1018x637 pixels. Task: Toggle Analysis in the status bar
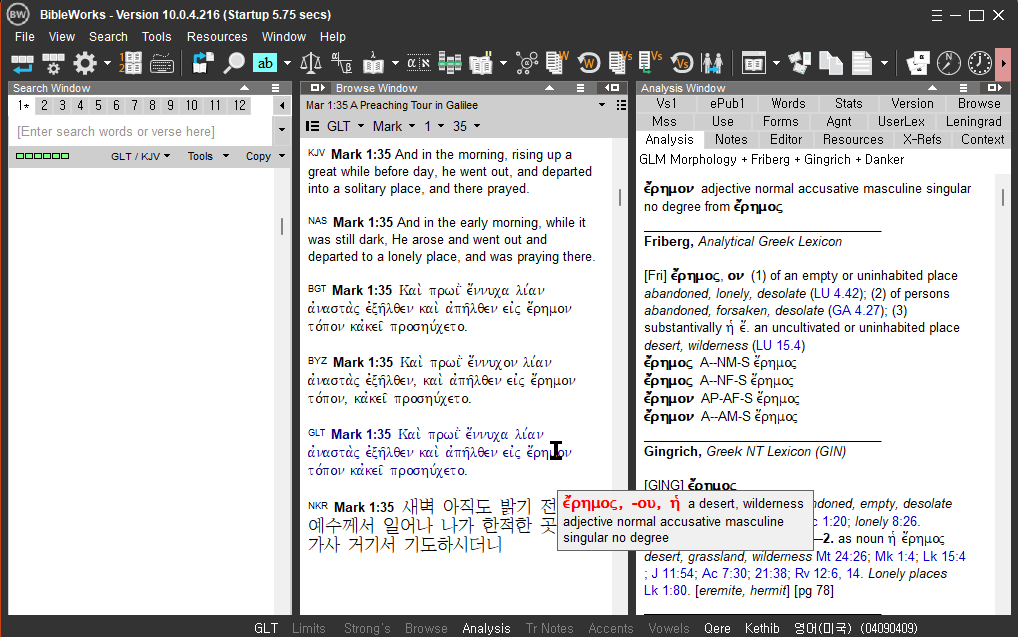click(486, 628)
